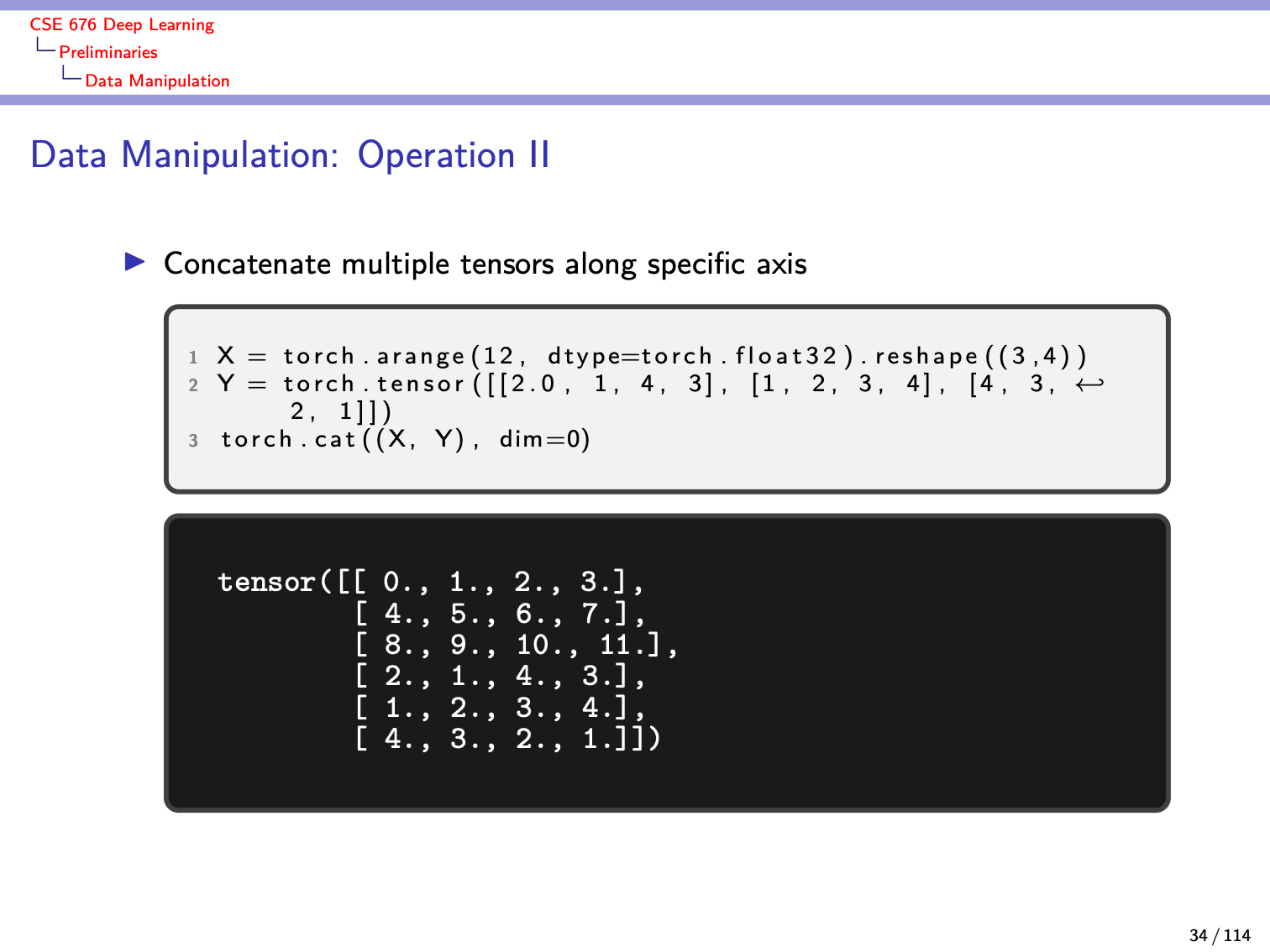Click the output row containing 10., 11.
This screenshot has width=1270, height=952.
click(516, 645)
